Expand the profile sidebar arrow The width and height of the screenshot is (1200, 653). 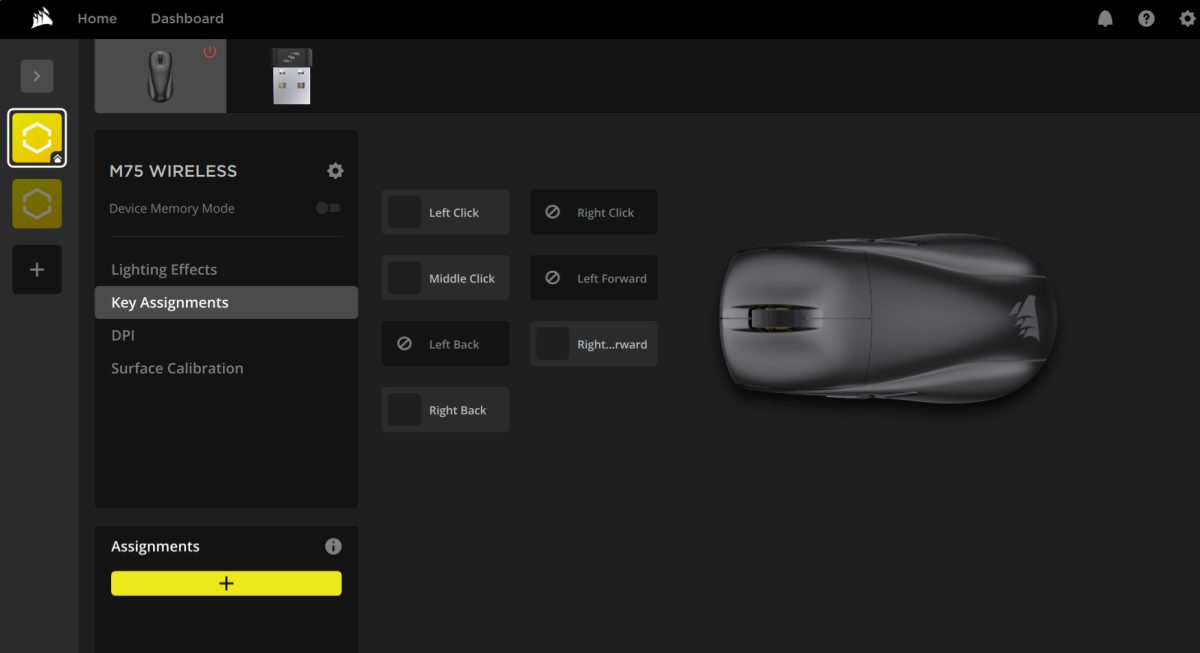tap(37, 76)
